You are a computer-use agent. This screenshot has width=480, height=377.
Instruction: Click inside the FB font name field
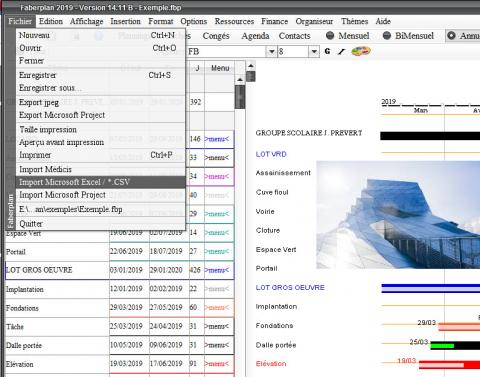pyautogui.click(x=227, y=52)
